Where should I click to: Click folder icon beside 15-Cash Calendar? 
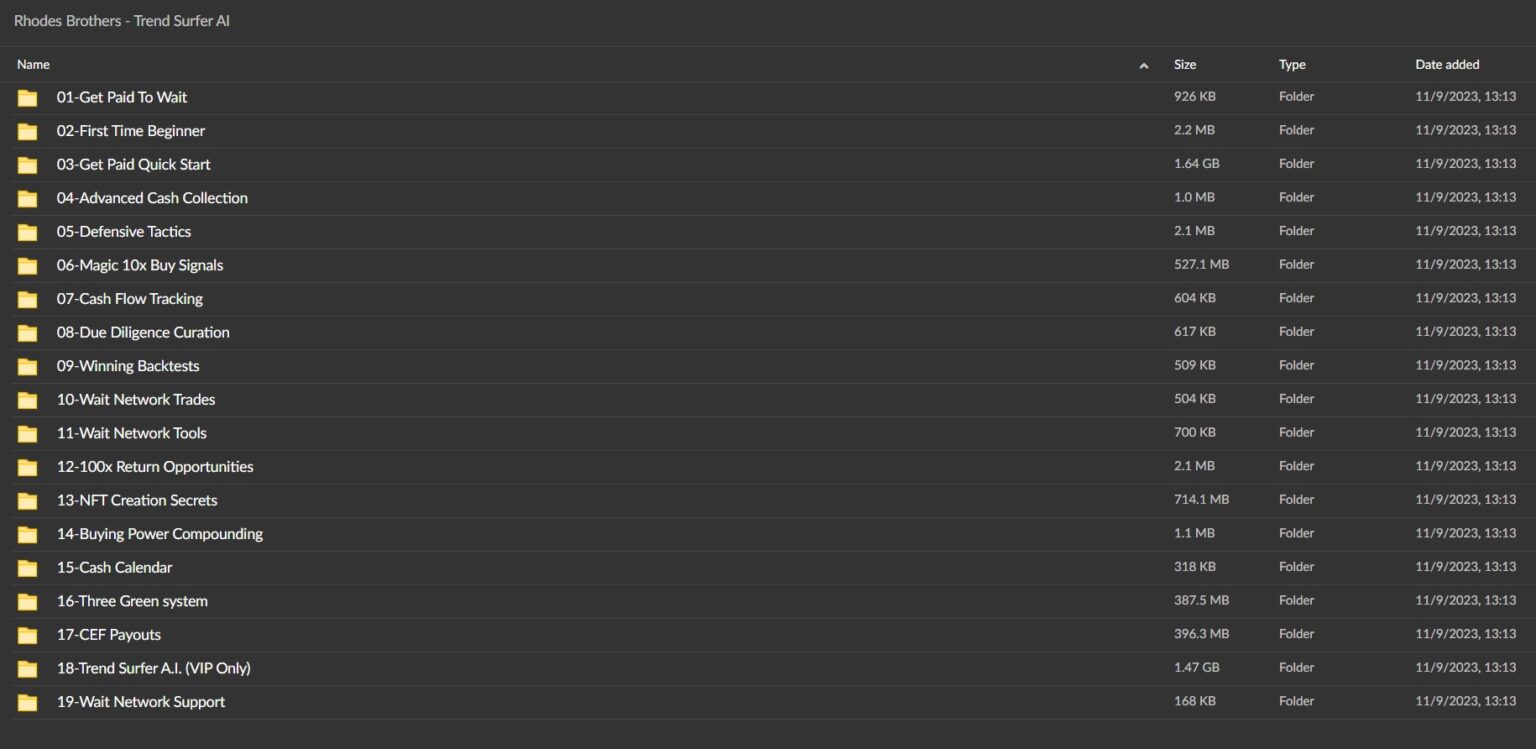click(x=27, y=568)
